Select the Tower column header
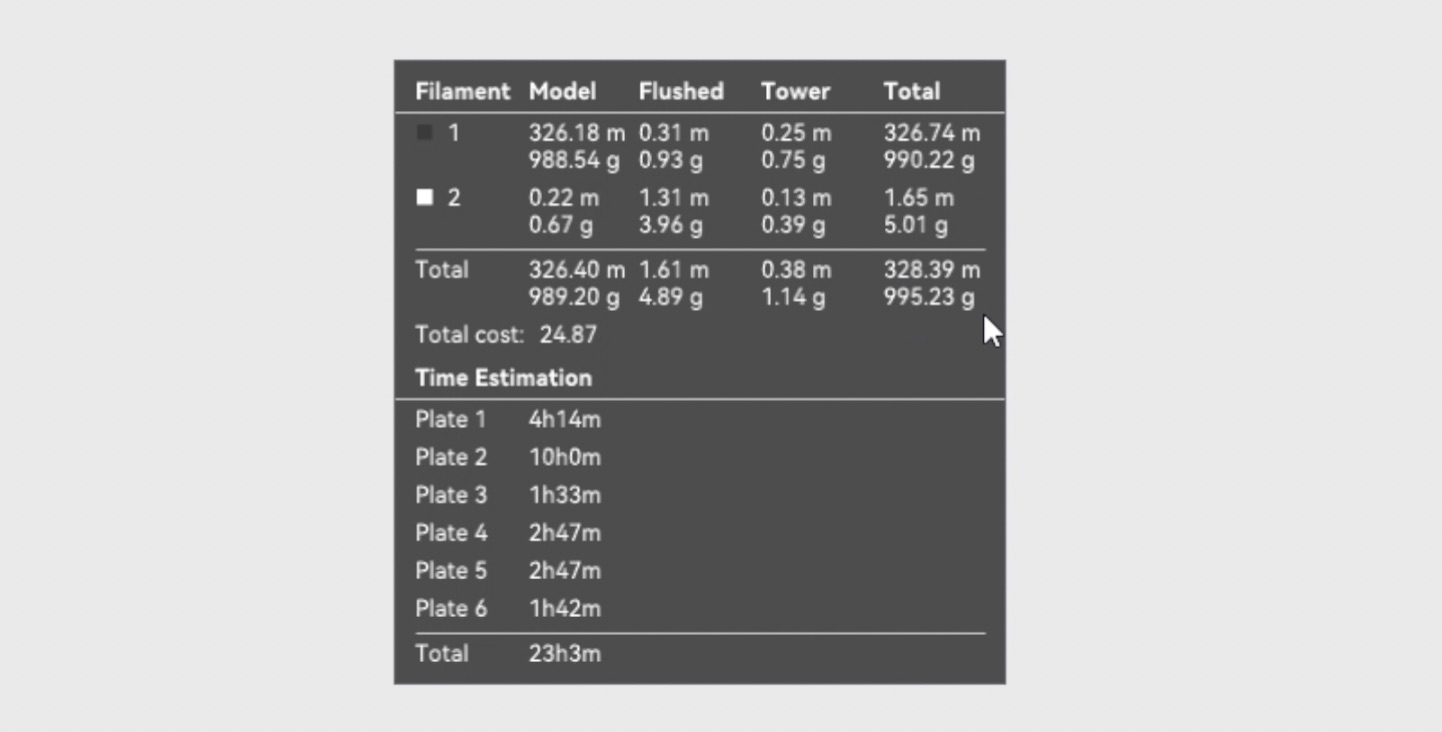This screenshot has width=1442, height=732. [795, 91]
